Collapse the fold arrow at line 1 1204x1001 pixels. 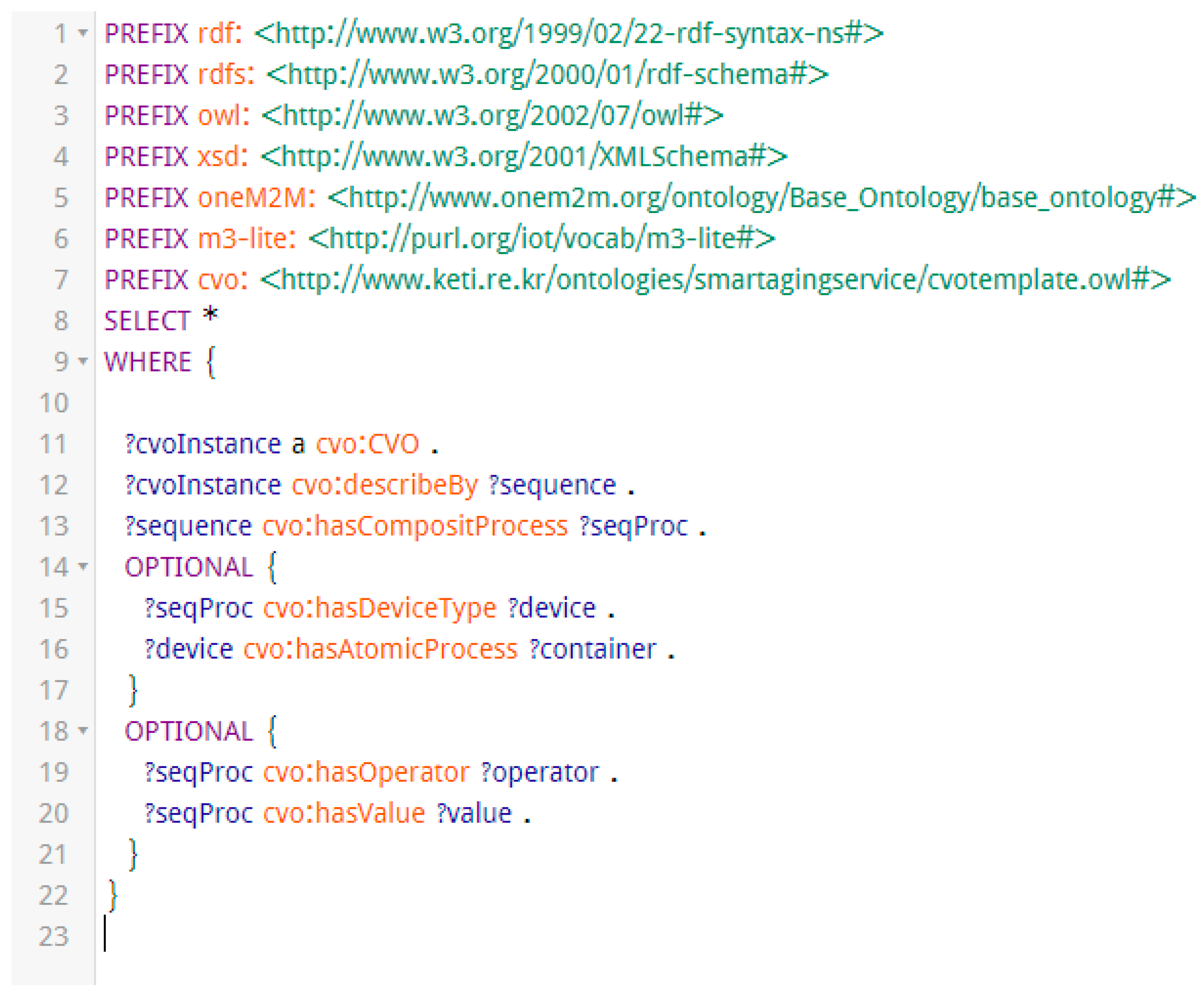83,33
